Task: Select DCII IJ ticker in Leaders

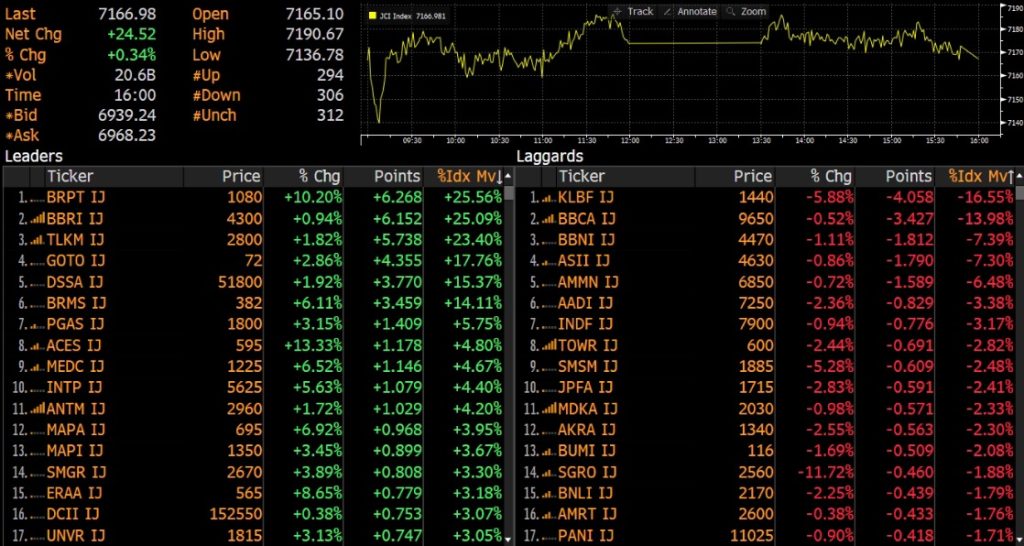Action: tap(73, 515)
